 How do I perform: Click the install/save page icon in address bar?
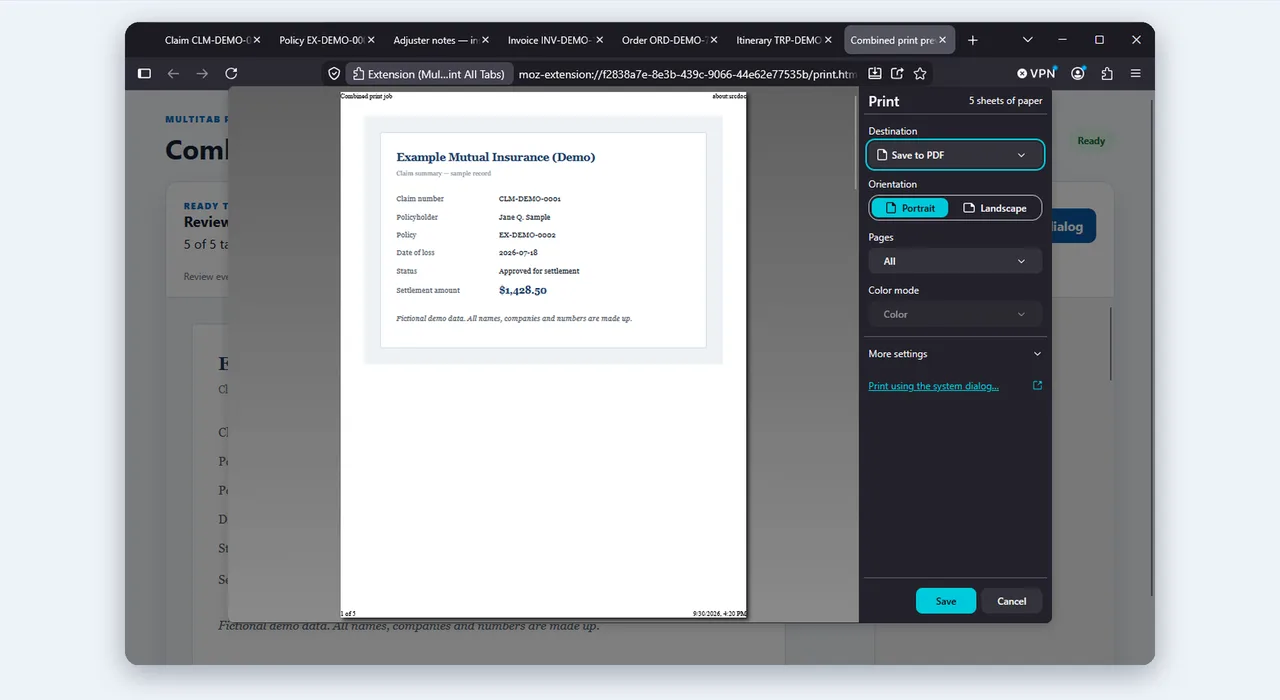[874, 73]
